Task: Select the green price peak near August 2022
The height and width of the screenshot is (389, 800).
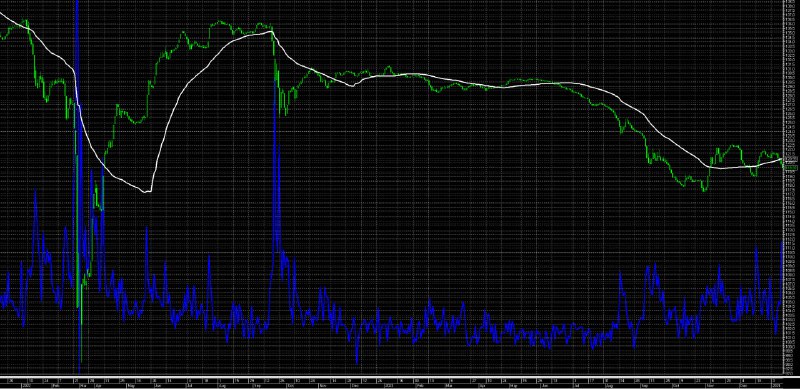Action: 219,22
